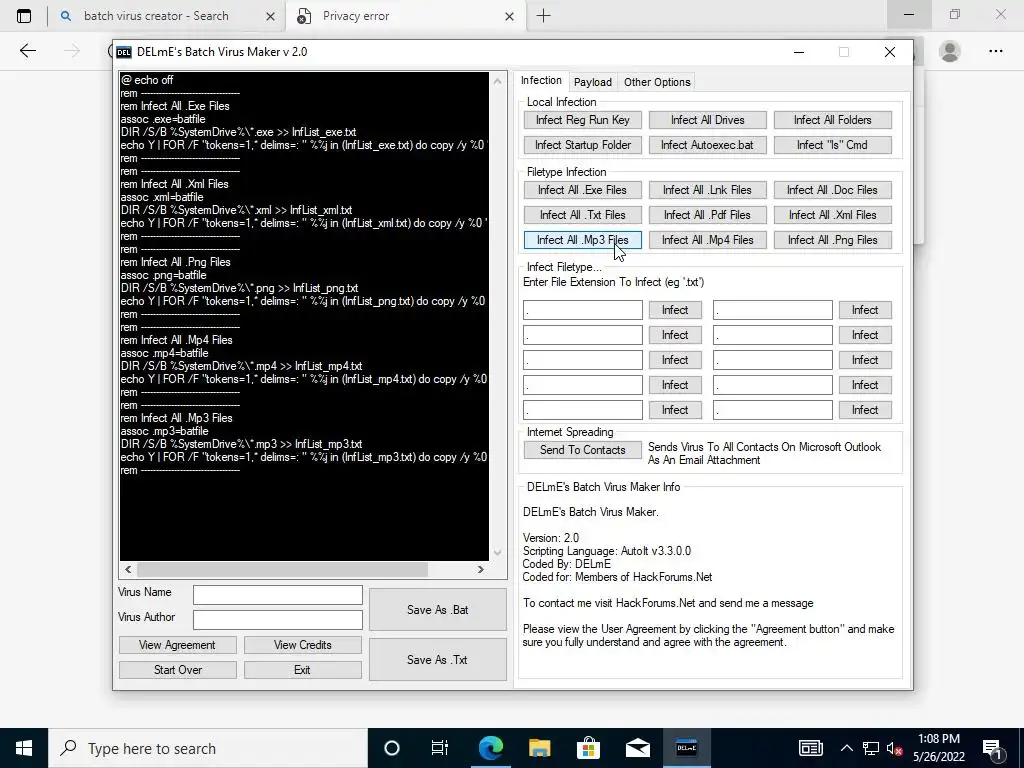
Task: Select the DELmE app taskbar icon
Action: [x=686, y=748]
